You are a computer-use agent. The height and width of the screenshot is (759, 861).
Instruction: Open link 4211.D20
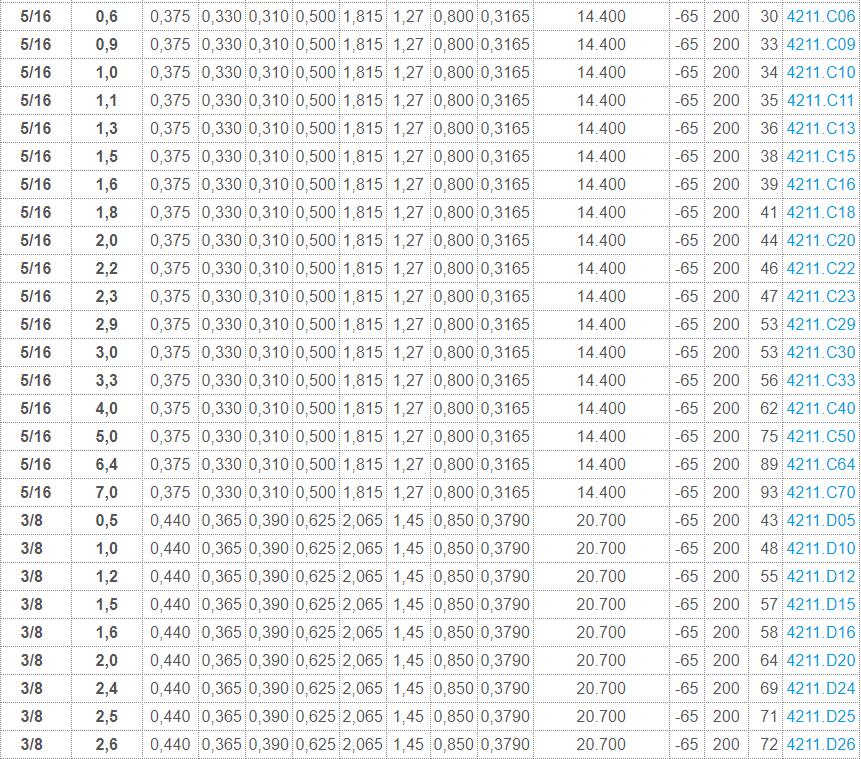pos(820,661)
